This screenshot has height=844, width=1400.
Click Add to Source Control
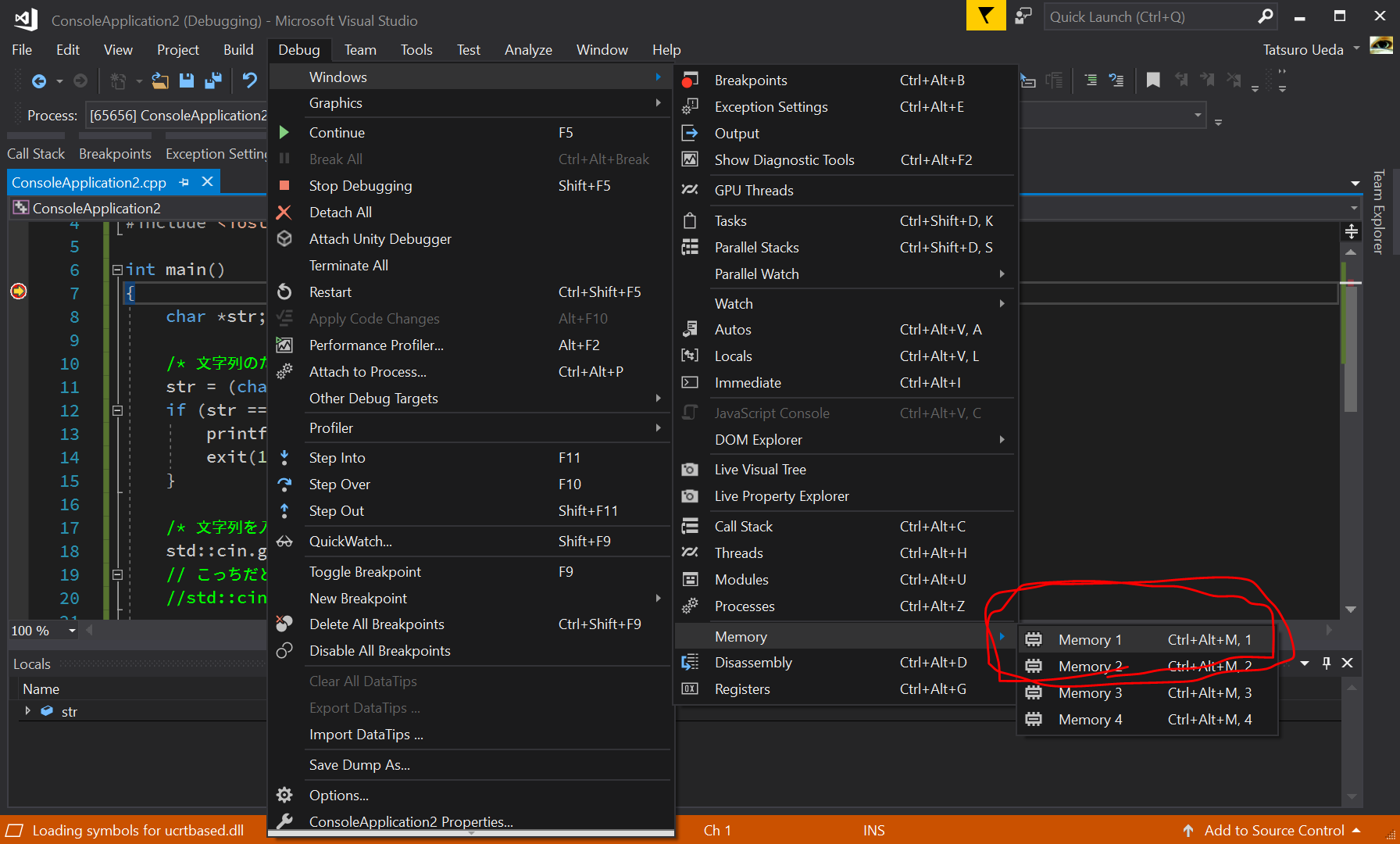[1274, 831]
